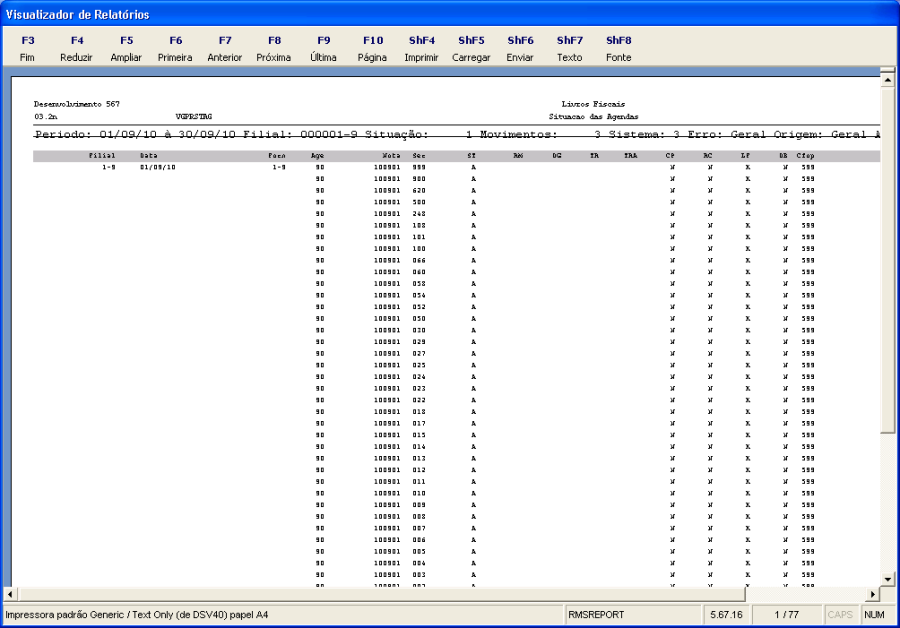Open the F10 Página page selector
The width and height of the screenshot is (900, 628).
tap(373, 49)
